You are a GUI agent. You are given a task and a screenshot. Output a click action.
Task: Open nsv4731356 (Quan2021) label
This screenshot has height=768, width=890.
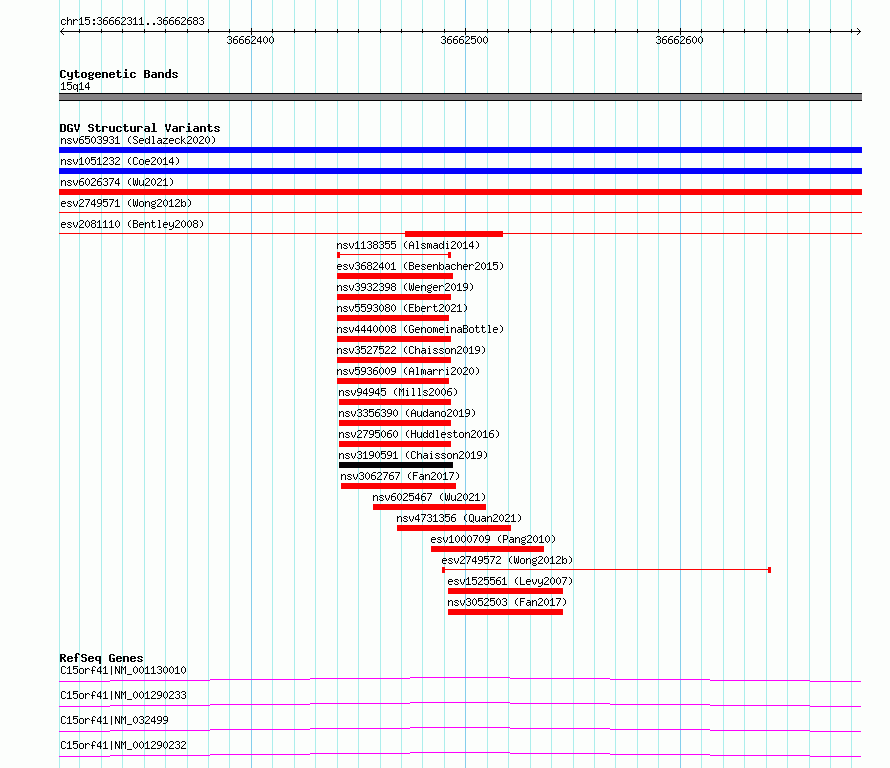click(459, 518)
